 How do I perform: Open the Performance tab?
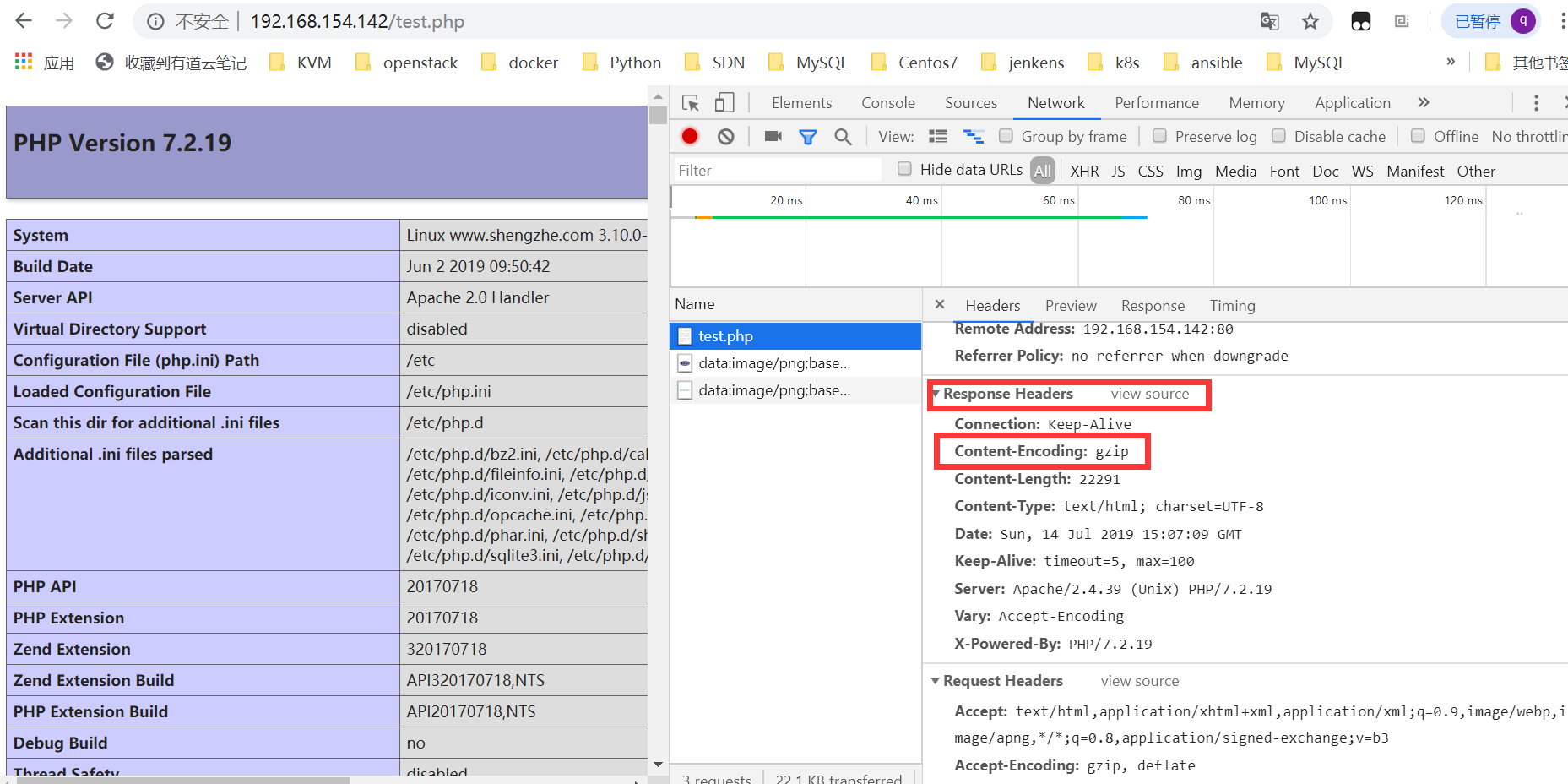click(1157, 103)
